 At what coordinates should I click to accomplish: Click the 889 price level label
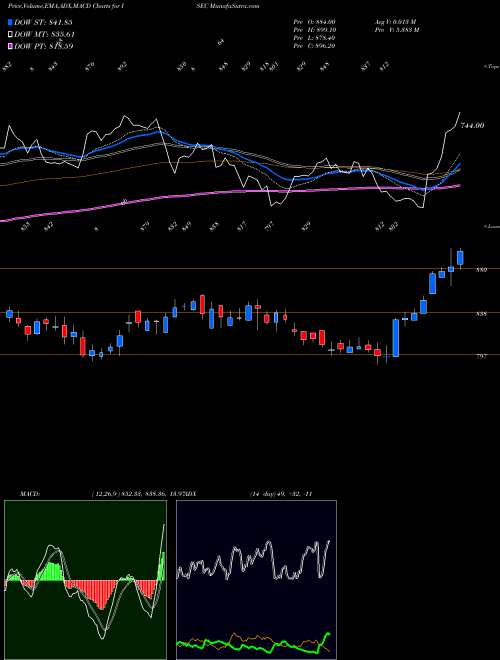click(x=481, y=270)
